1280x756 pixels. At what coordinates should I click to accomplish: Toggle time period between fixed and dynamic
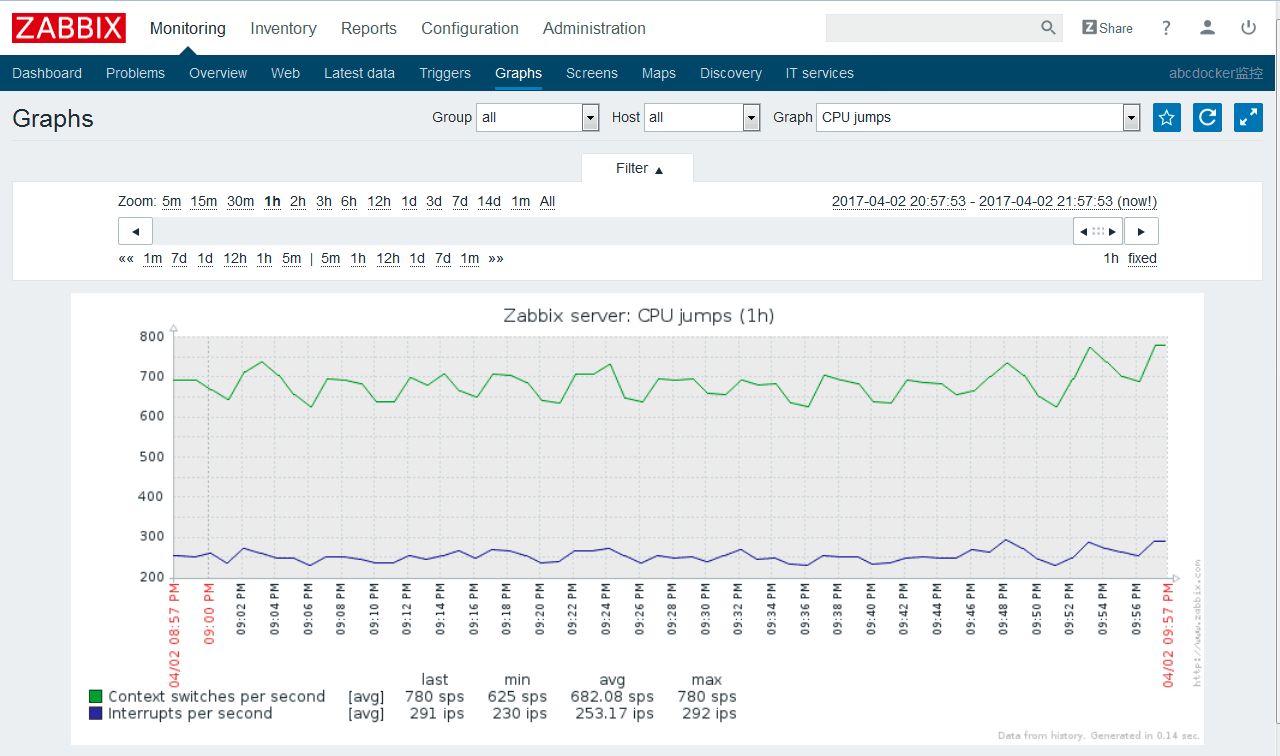click(1142, 259)
